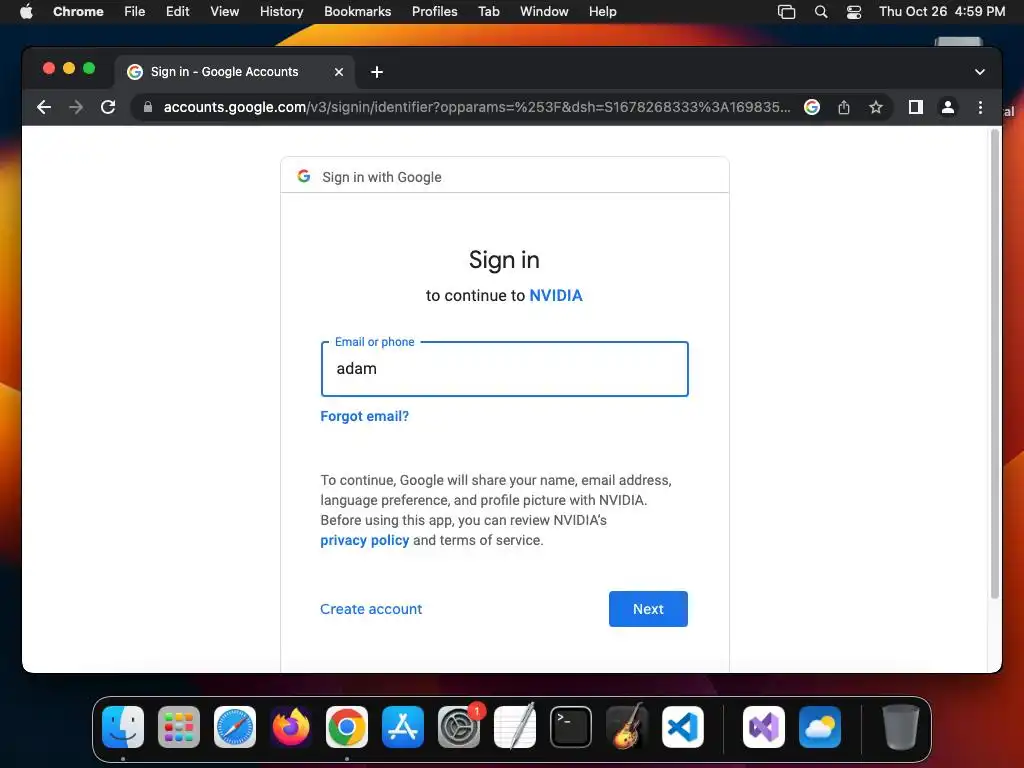Open the Create account option
1024x768 pixels.
coord(371,609)
